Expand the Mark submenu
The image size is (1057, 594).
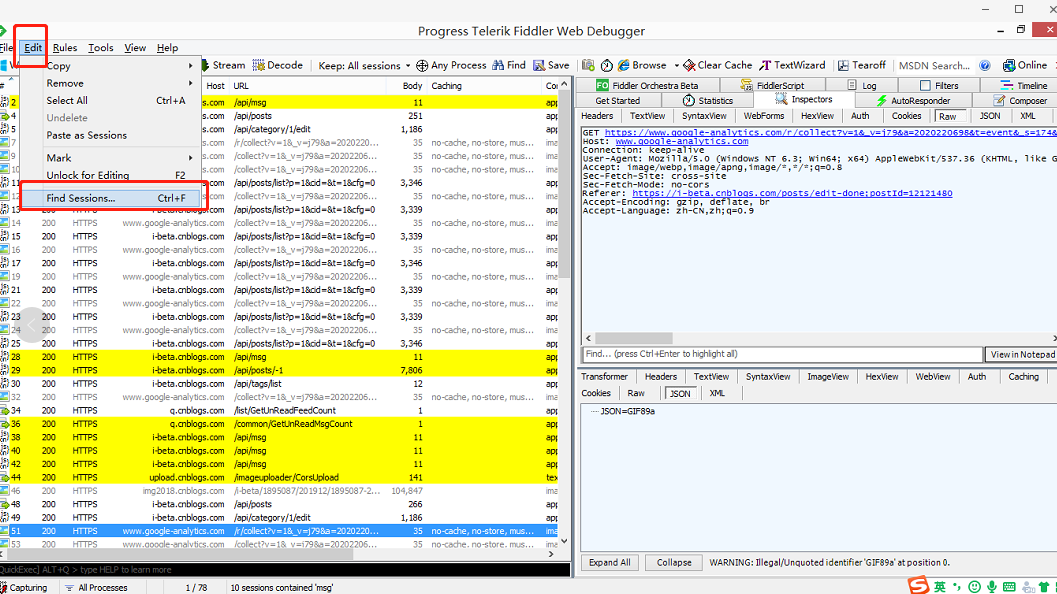(111, 158)
